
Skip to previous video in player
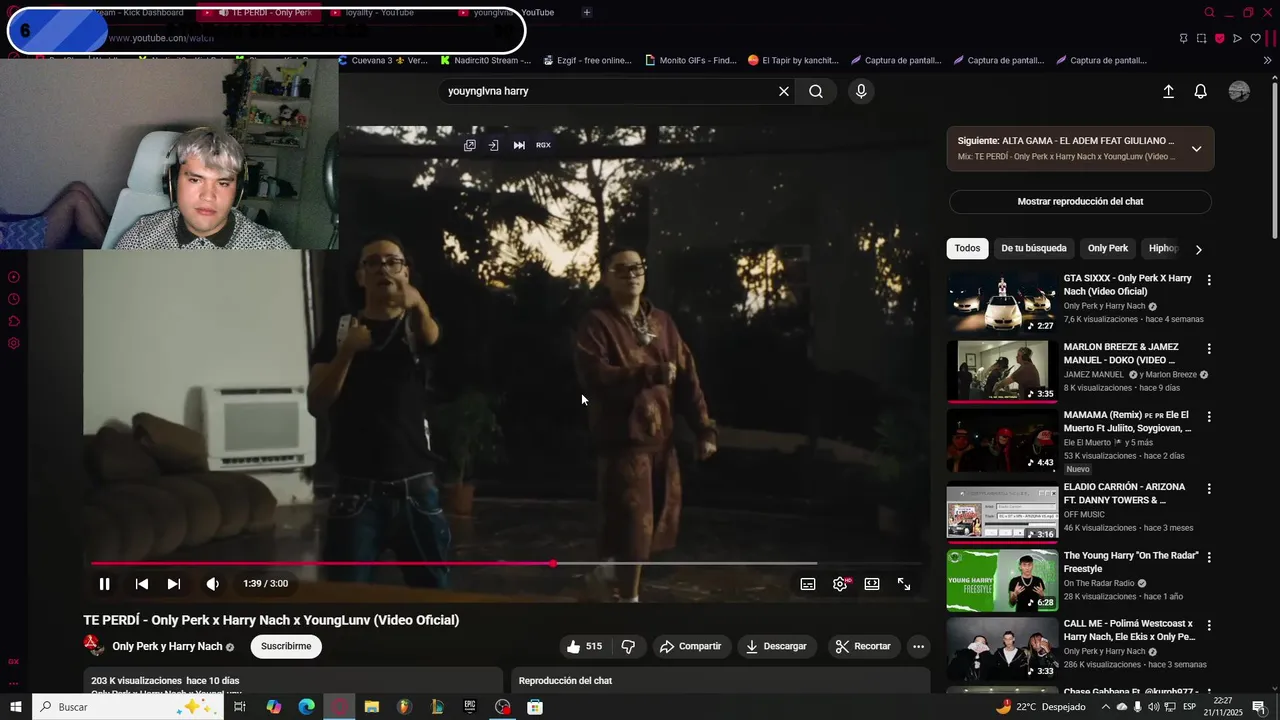pyautogui.click(x=142, y=584)
